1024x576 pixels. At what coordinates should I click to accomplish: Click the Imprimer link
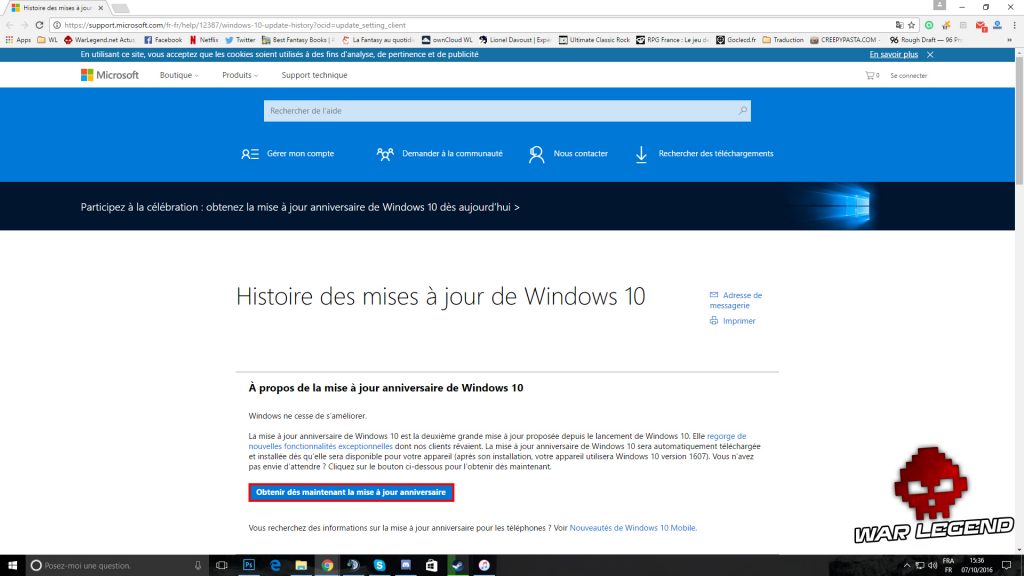(739, 321)
